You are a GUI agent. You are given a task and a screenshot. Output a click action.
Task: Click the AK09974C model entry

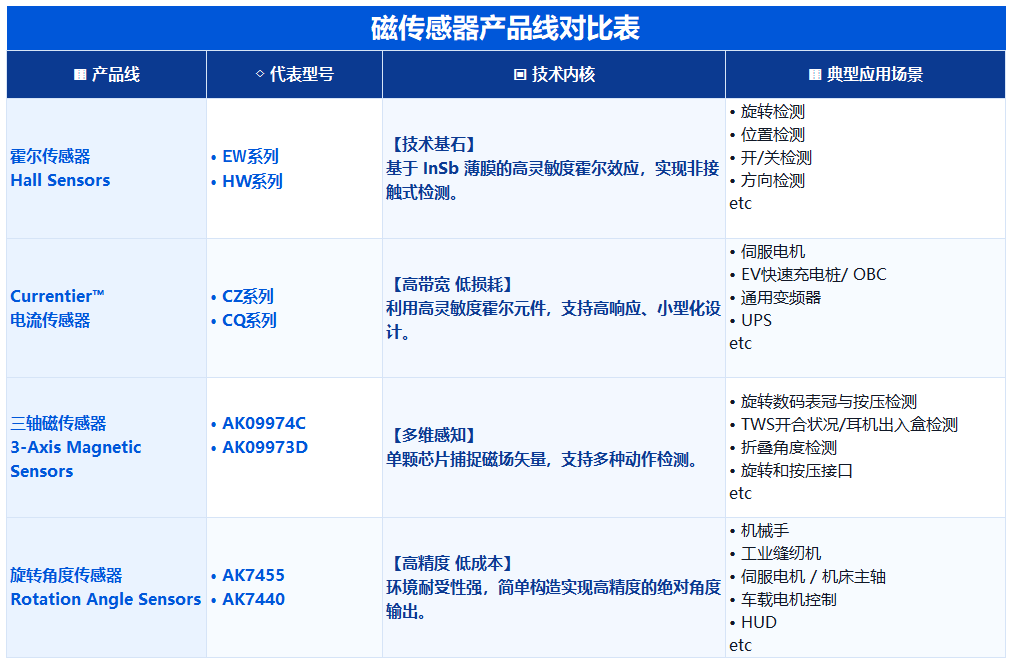pyautogui.click(x=264, y=424)
